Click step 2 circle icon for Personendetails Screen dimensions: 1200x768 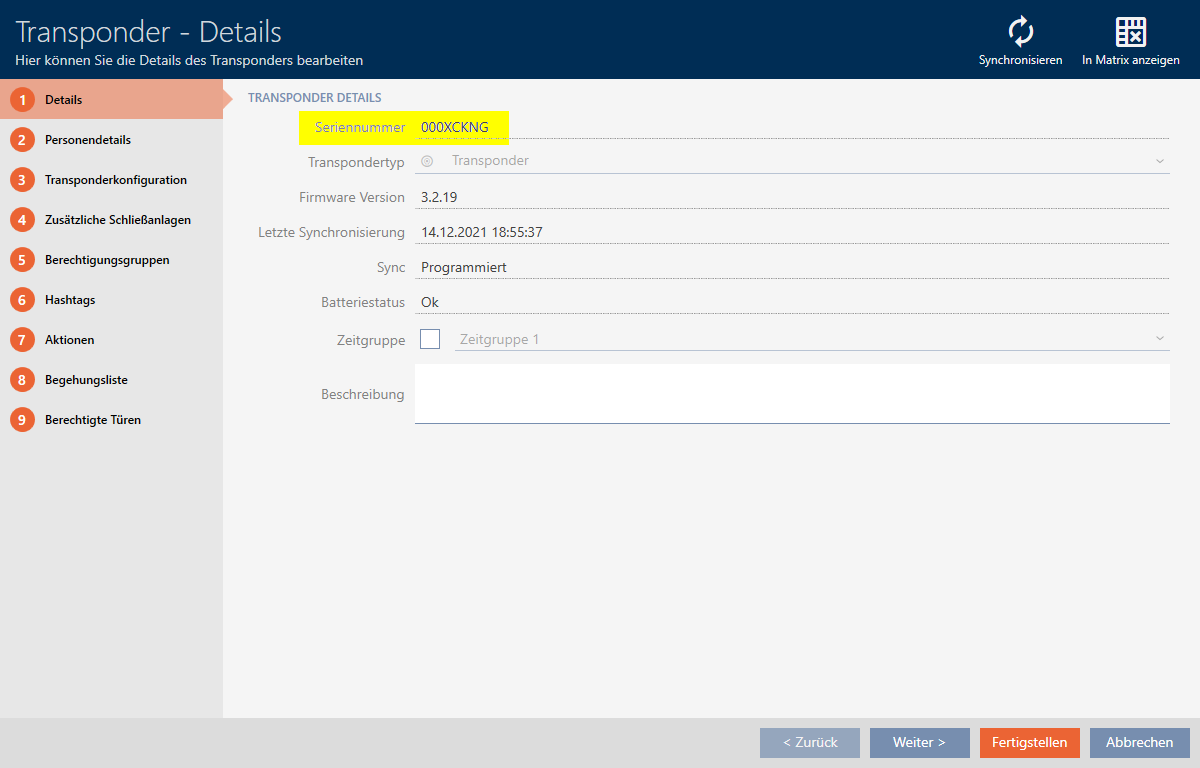pos(22,140)
